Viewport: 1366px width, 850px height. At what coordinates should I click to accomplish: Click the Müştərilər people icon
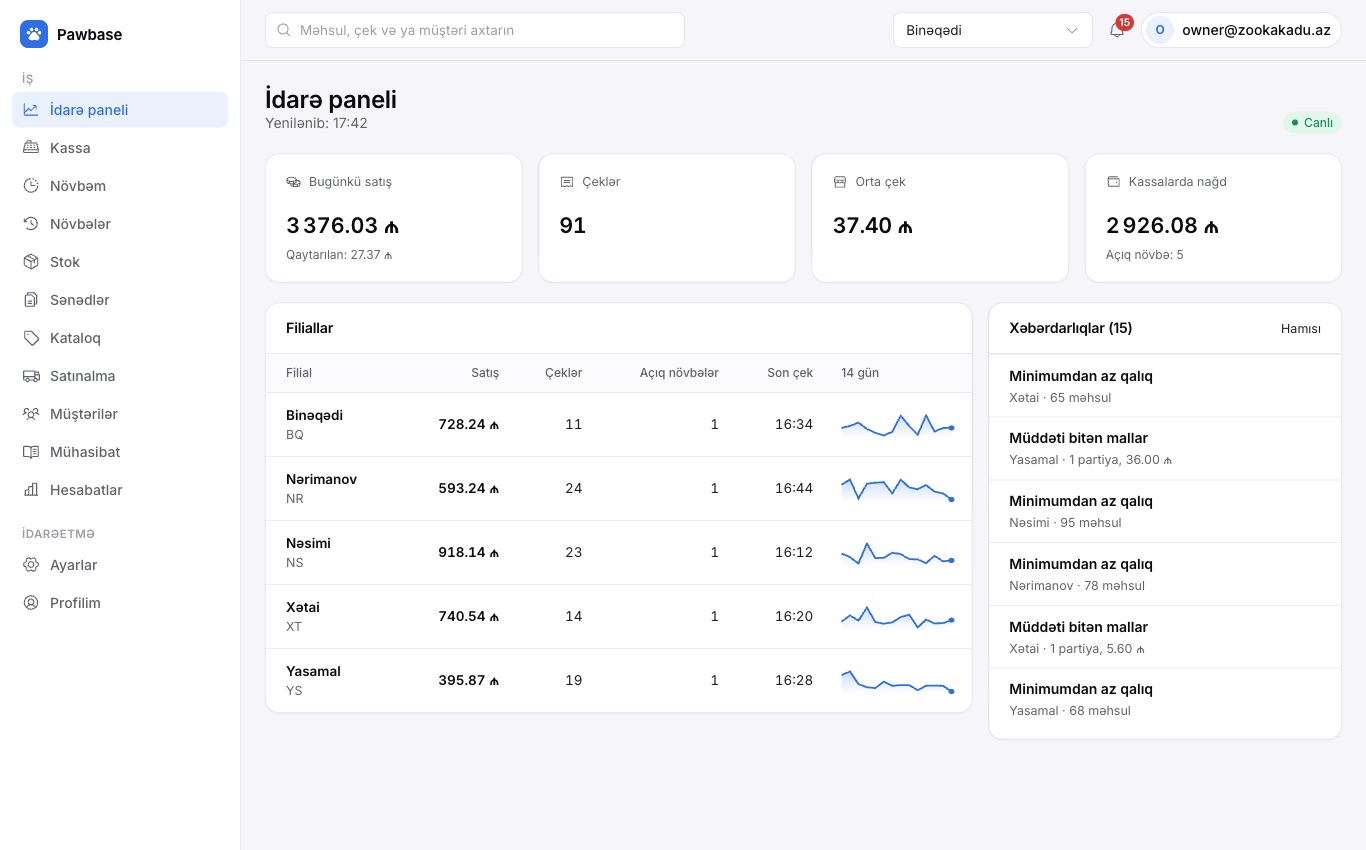(31, 414)
